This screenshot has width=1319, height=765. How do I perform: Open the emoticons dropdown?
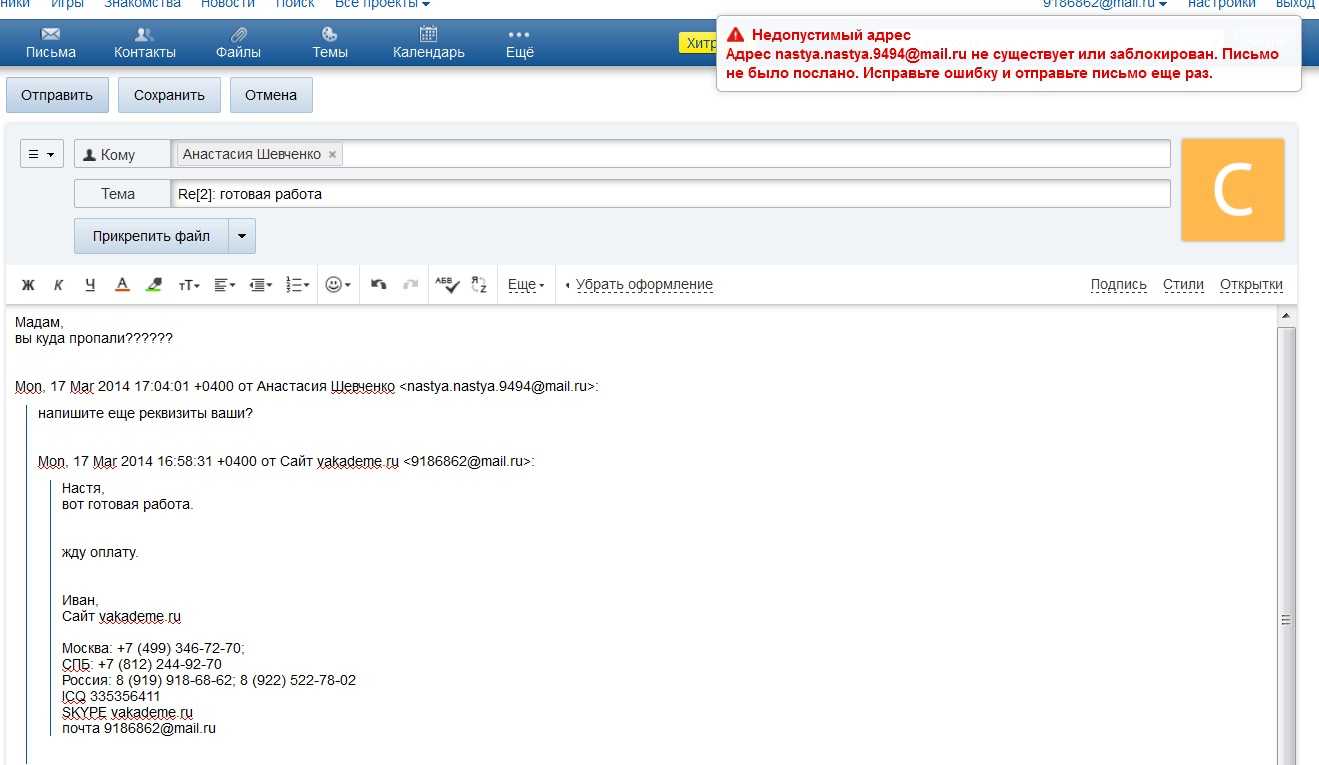(x=338, y=285)
